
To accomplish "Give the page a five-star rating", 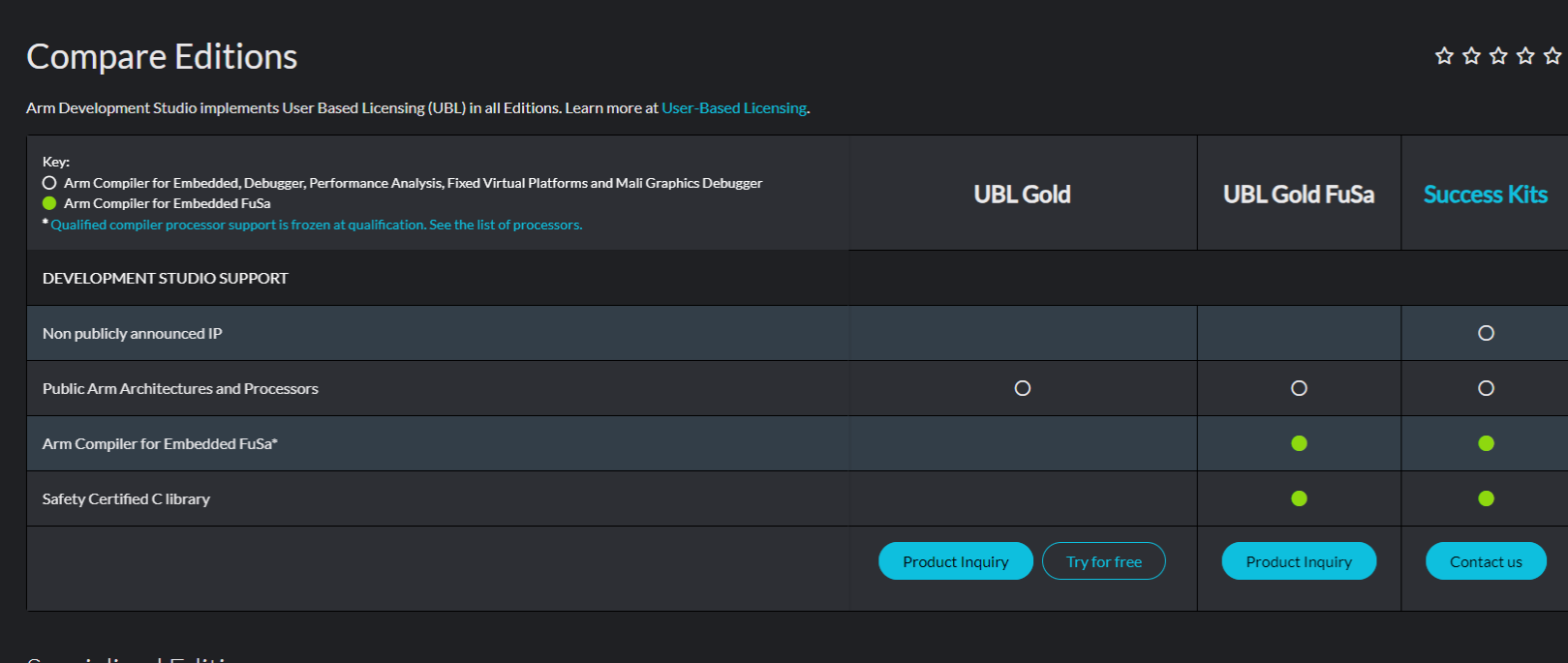I will click(x=1553, y=56).
